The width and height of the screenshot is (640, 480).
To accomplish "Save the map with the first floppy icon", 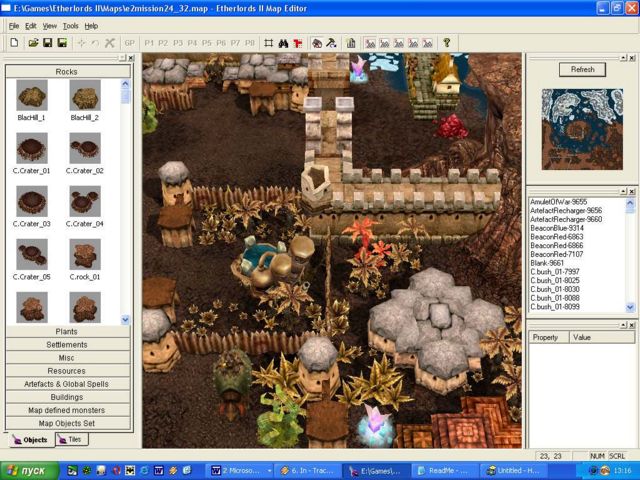I will (48, 42).
